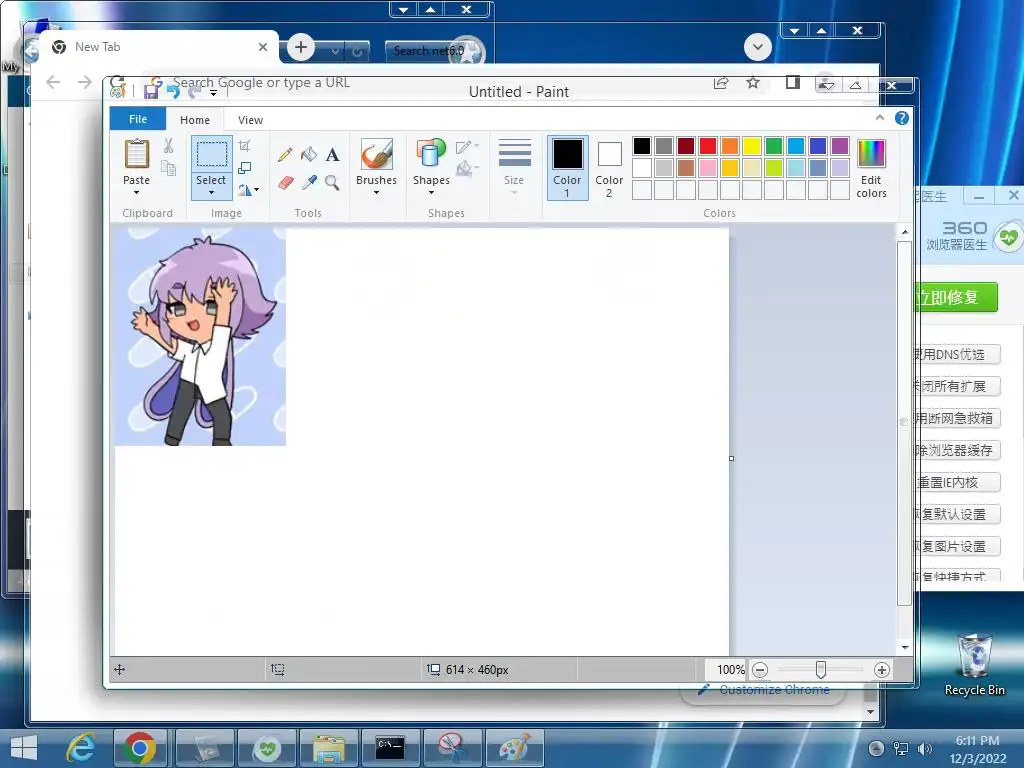This screenshot has height=768, width=1024.
Task: Click the Zoom in plus button
Action: (x=882, y=669)
